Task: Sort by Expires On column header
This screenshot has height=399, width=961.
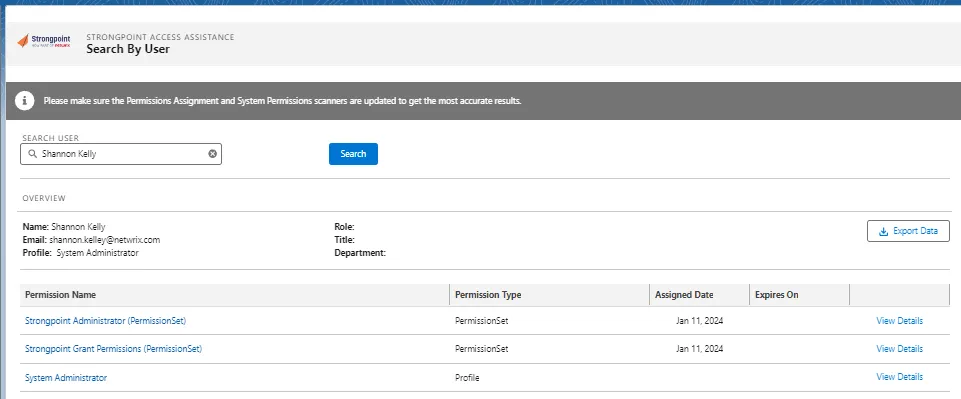Action: (x=777, y=295)
